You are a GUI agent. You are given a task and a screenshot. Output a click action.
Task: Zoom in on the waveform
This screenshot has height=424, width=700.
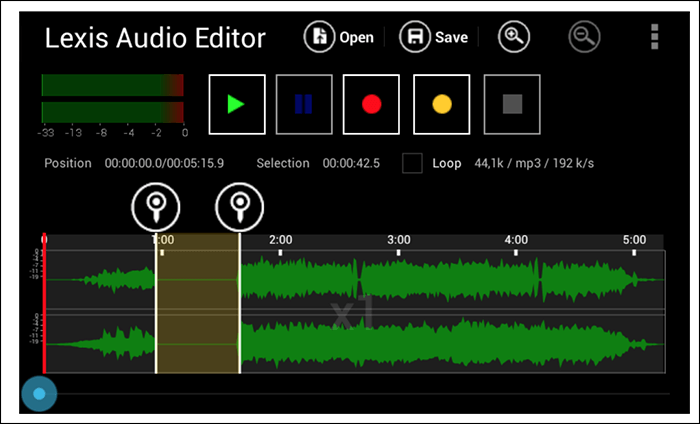514,37
